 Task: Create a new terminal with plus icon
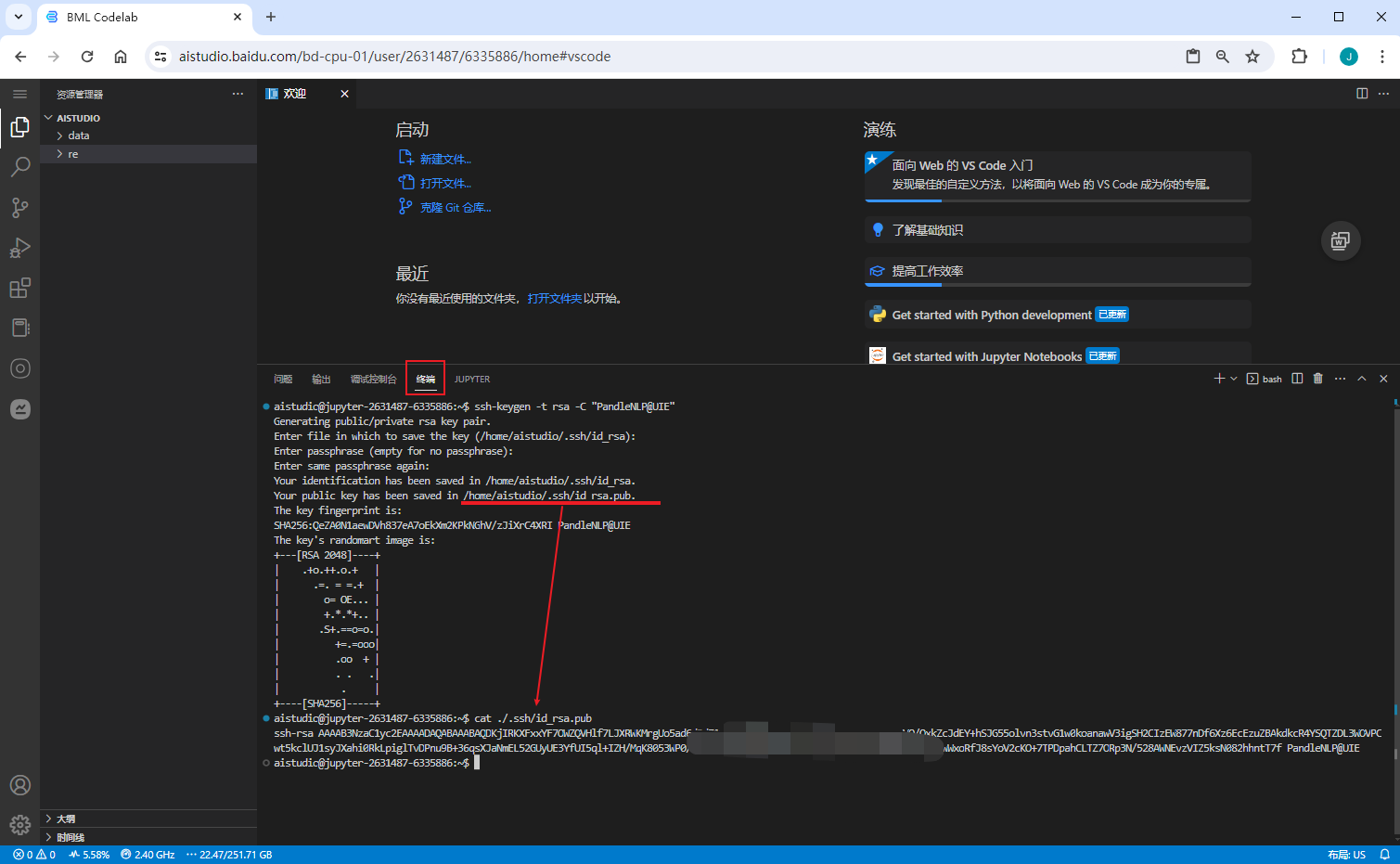coord(1219,379)
